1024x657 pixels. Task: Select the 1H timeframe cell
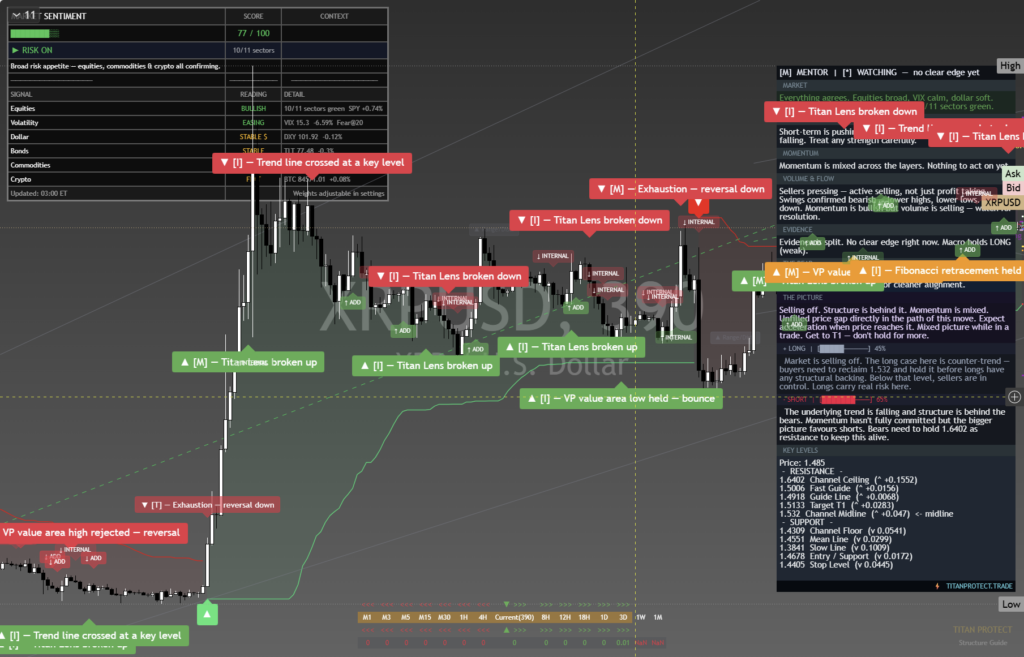tap(464, 617)
